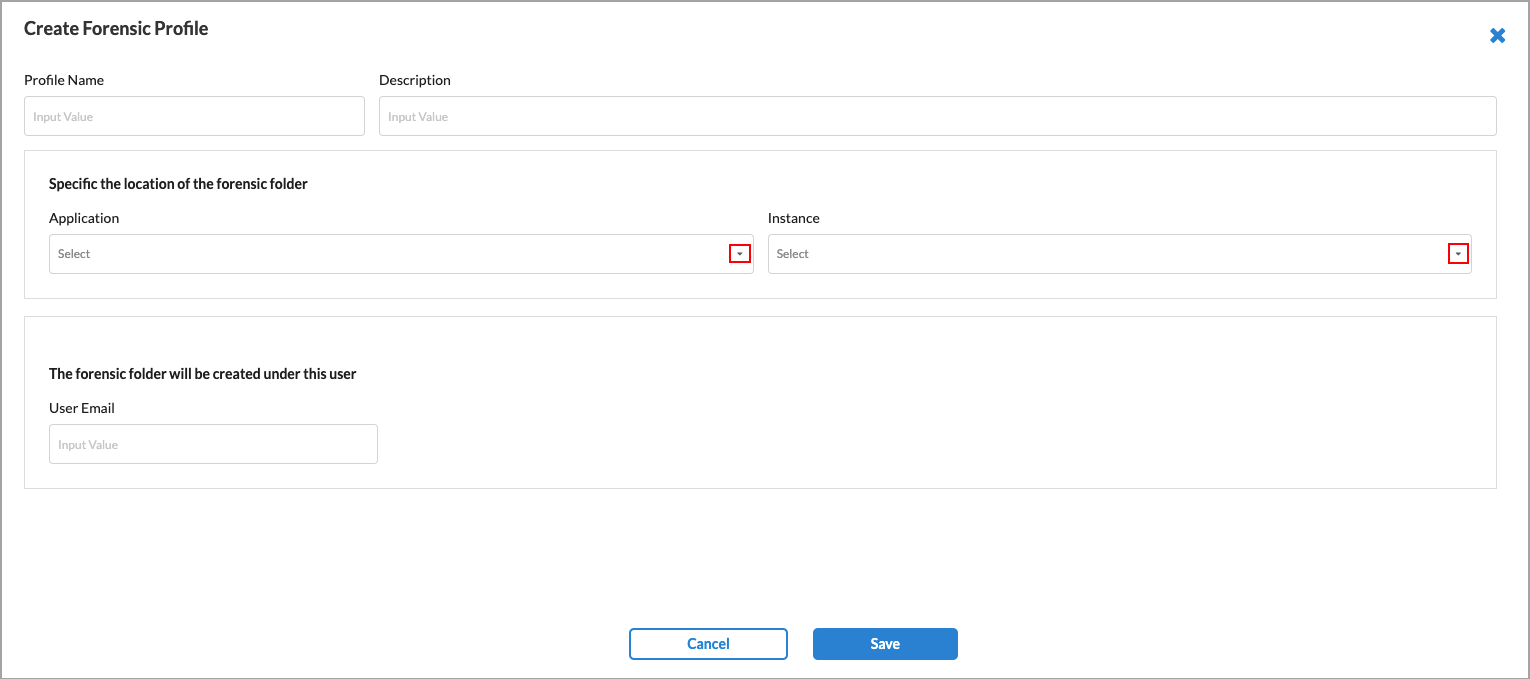Click the Description label
The width and height of the screenshot is (1530, 679).
click(414, 80)
